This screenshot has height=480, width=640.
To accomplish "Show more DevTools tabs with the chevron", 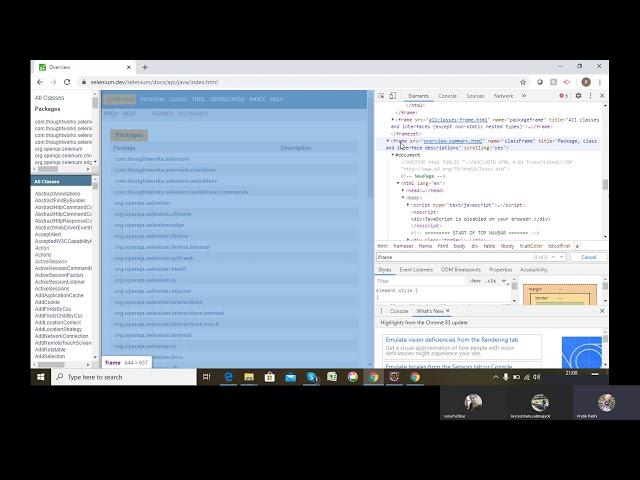I will (524, 96).
